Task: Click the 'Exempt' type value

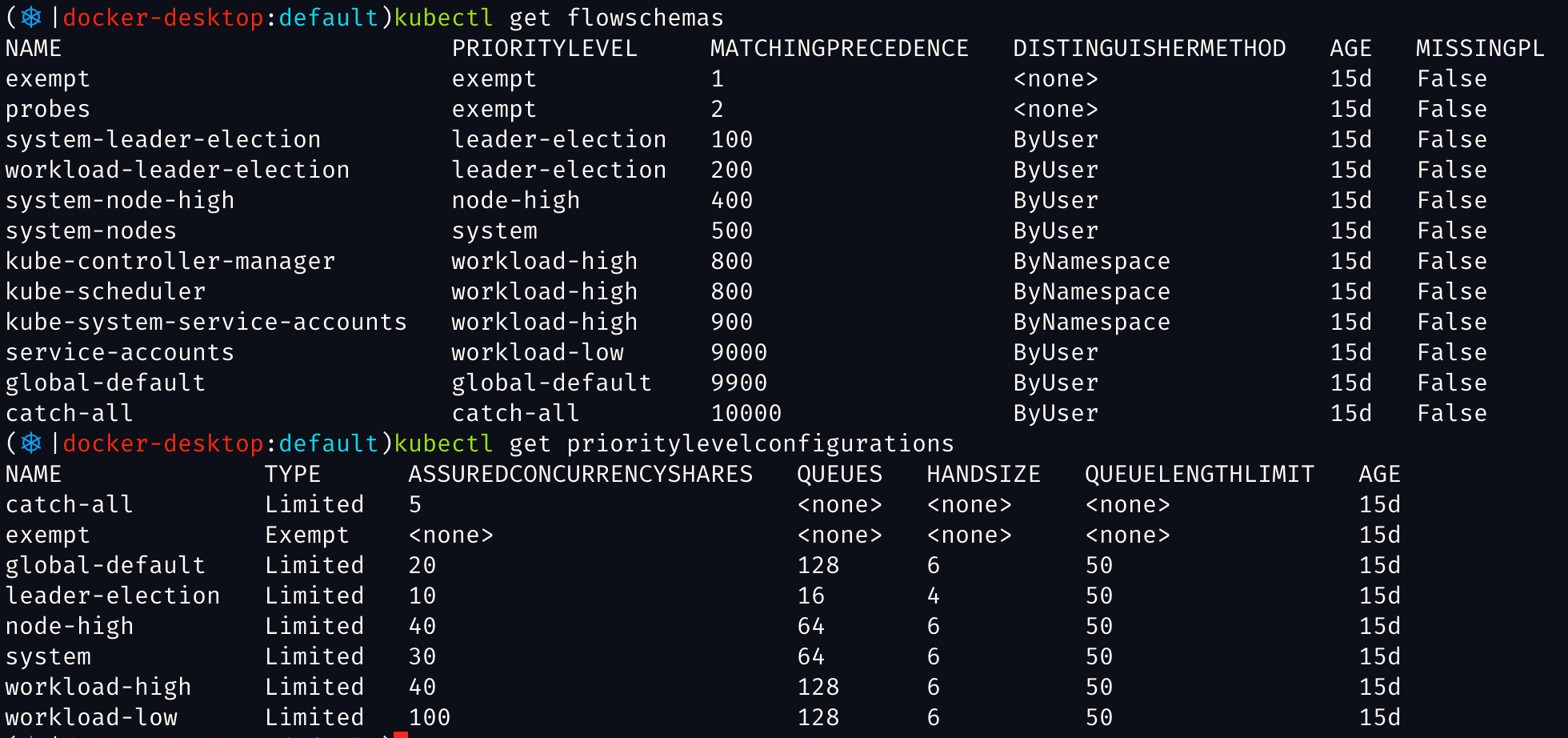Action: [x=307, y=535]
